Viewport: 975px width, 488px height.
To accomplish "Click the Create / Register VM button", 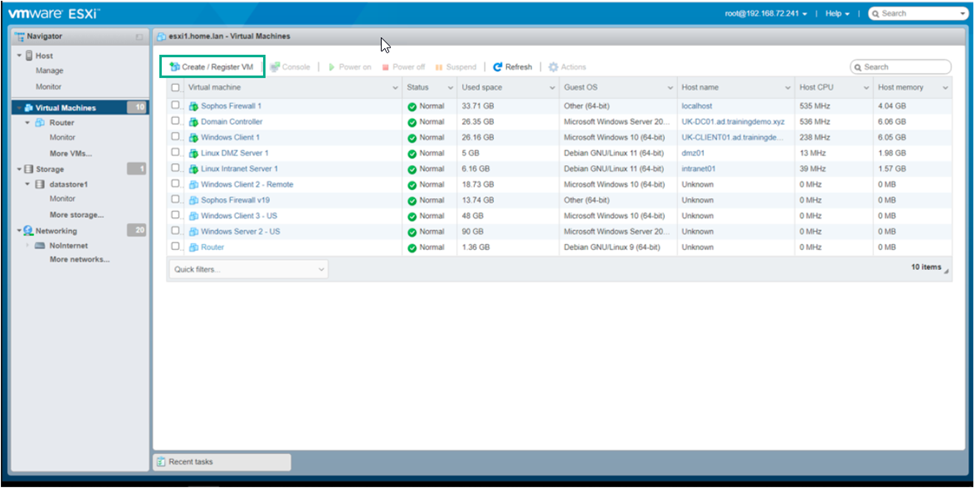I will (x=212, y=67).
